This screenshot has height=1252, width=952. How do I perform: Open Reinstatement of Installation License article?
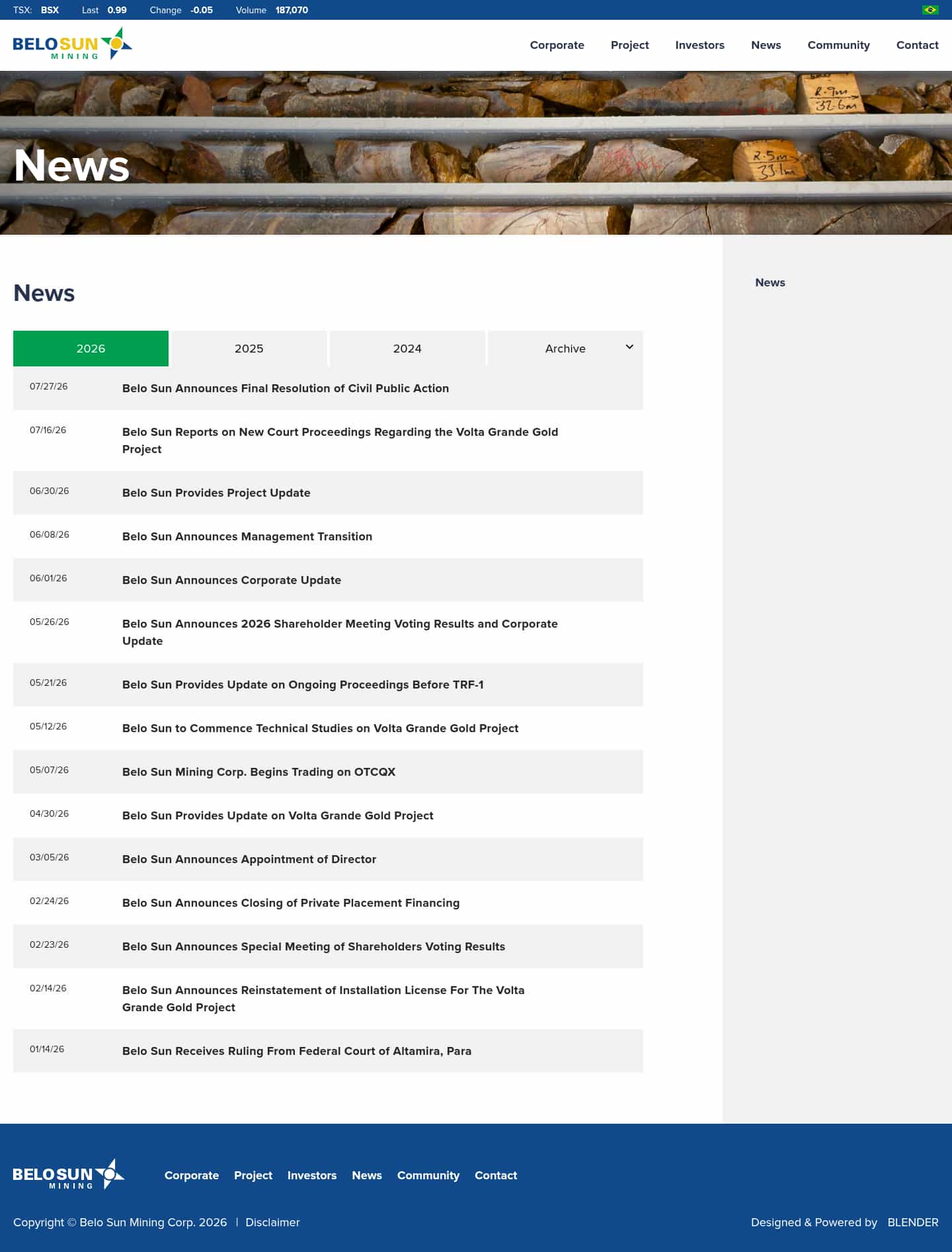point(323,999)
